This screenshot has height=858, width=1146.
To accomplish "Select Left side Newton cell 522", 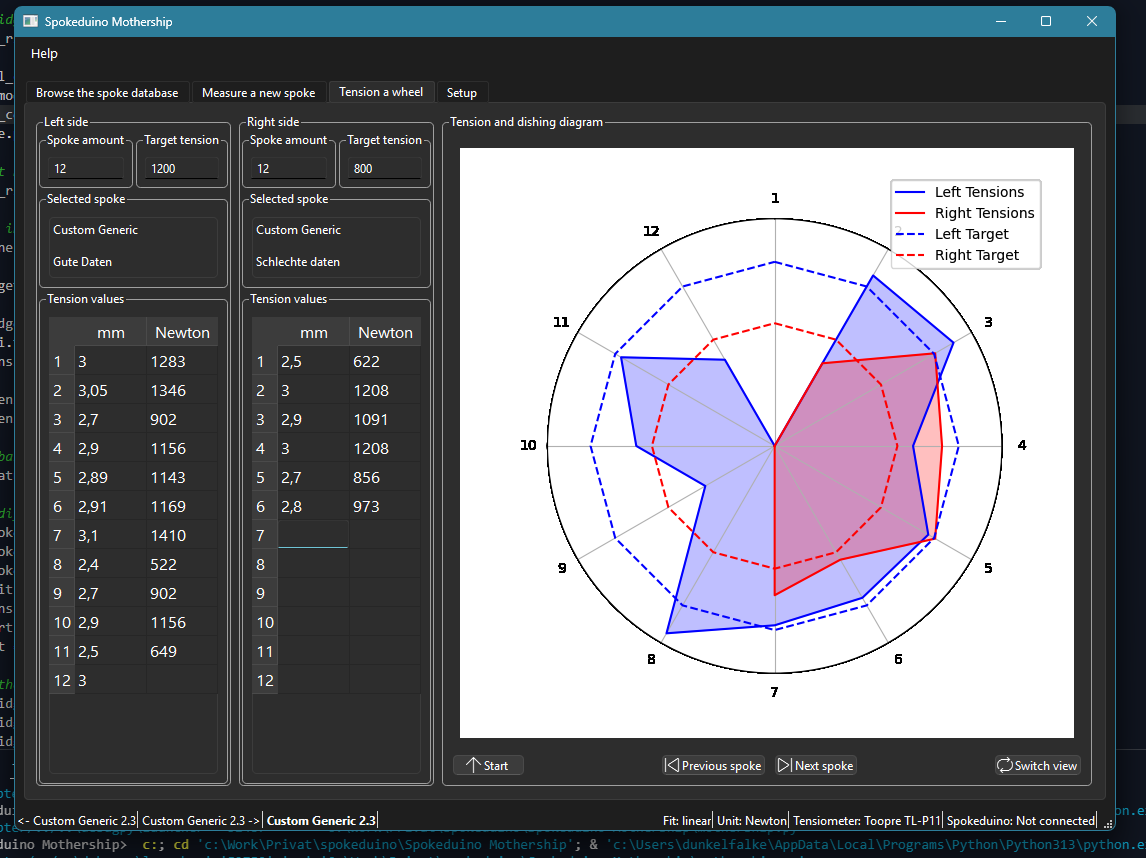I will click(182, 565).
